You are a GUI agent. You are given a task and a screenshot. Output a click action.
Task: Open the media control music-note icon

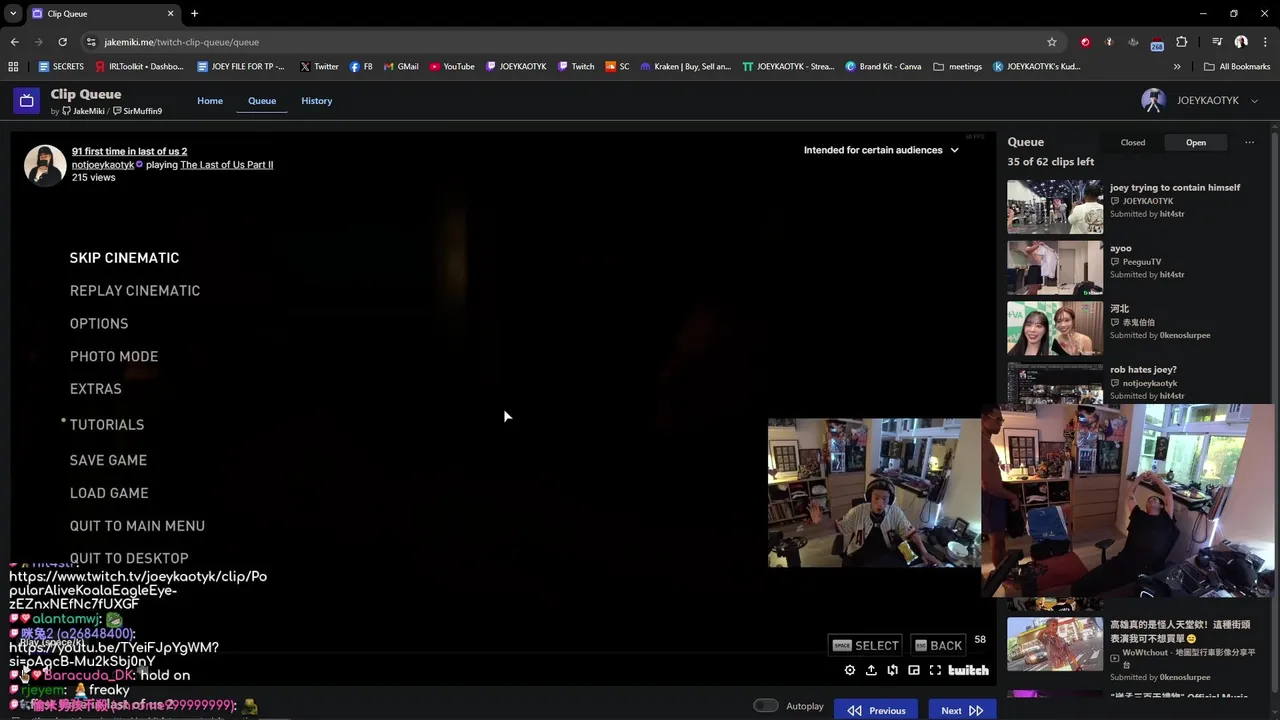pos(1217,42)
